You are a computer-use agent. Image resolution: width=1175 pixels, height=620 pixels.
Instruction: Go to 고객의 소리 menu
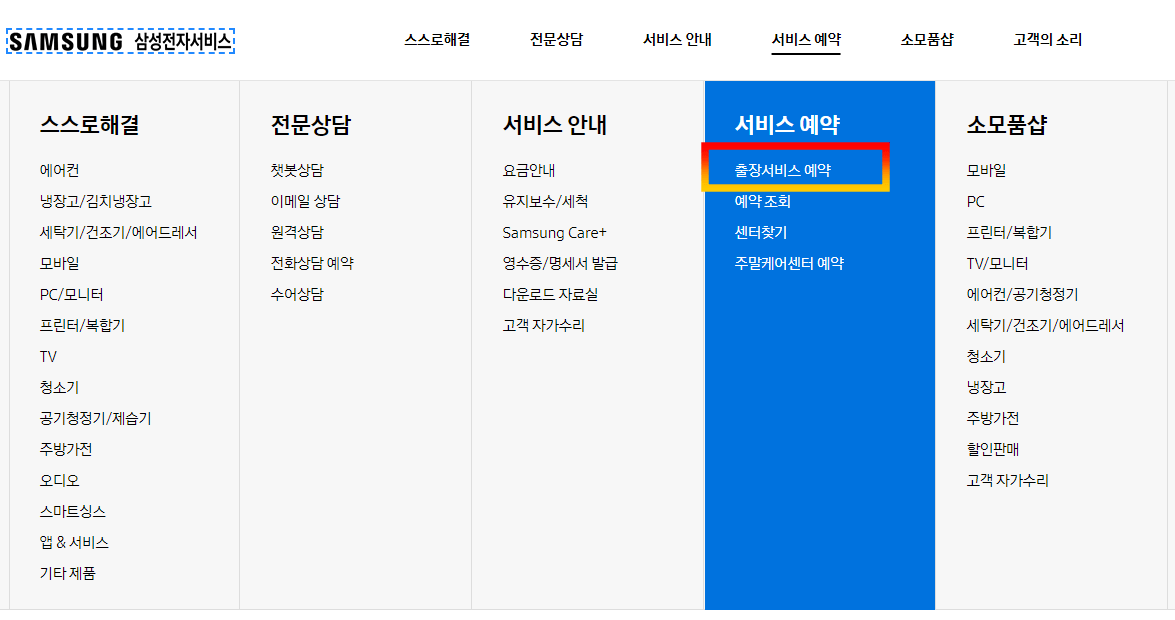click(x=1048, y=40)
